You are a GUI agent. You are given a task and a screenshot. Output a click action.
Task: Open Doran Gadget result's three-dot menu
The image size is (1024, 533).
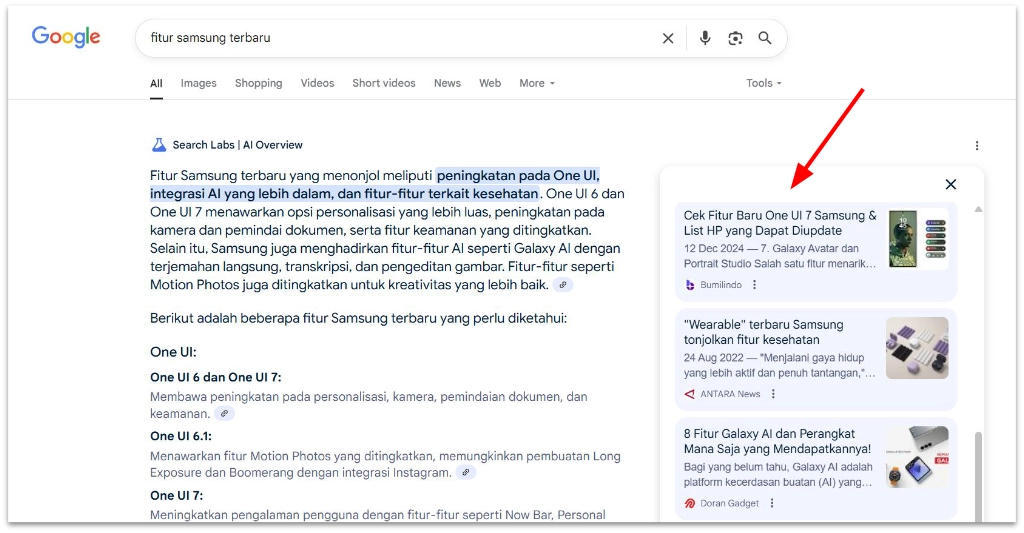(x=771, y=503)
